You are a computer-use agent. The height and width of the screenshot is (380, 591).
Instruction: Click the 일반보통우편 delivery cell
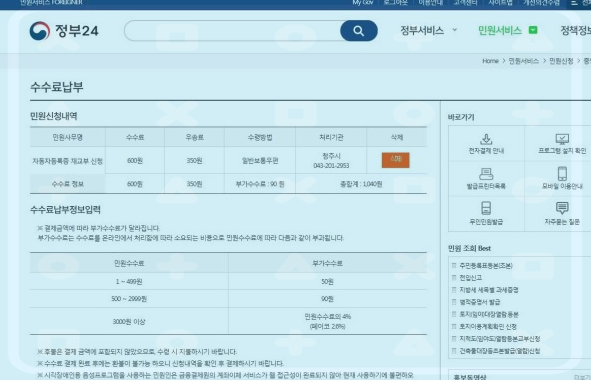point(260,161)
